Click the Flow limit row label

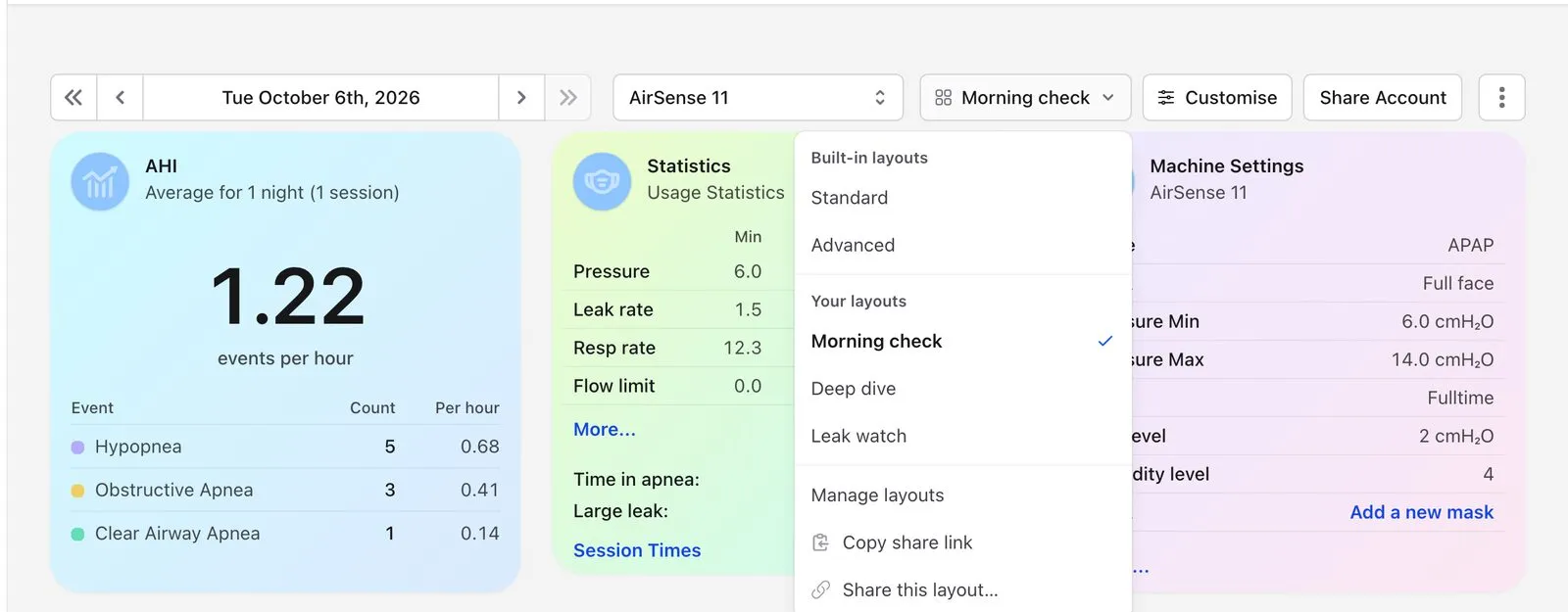pyautogui.click(x=614, y=386)
